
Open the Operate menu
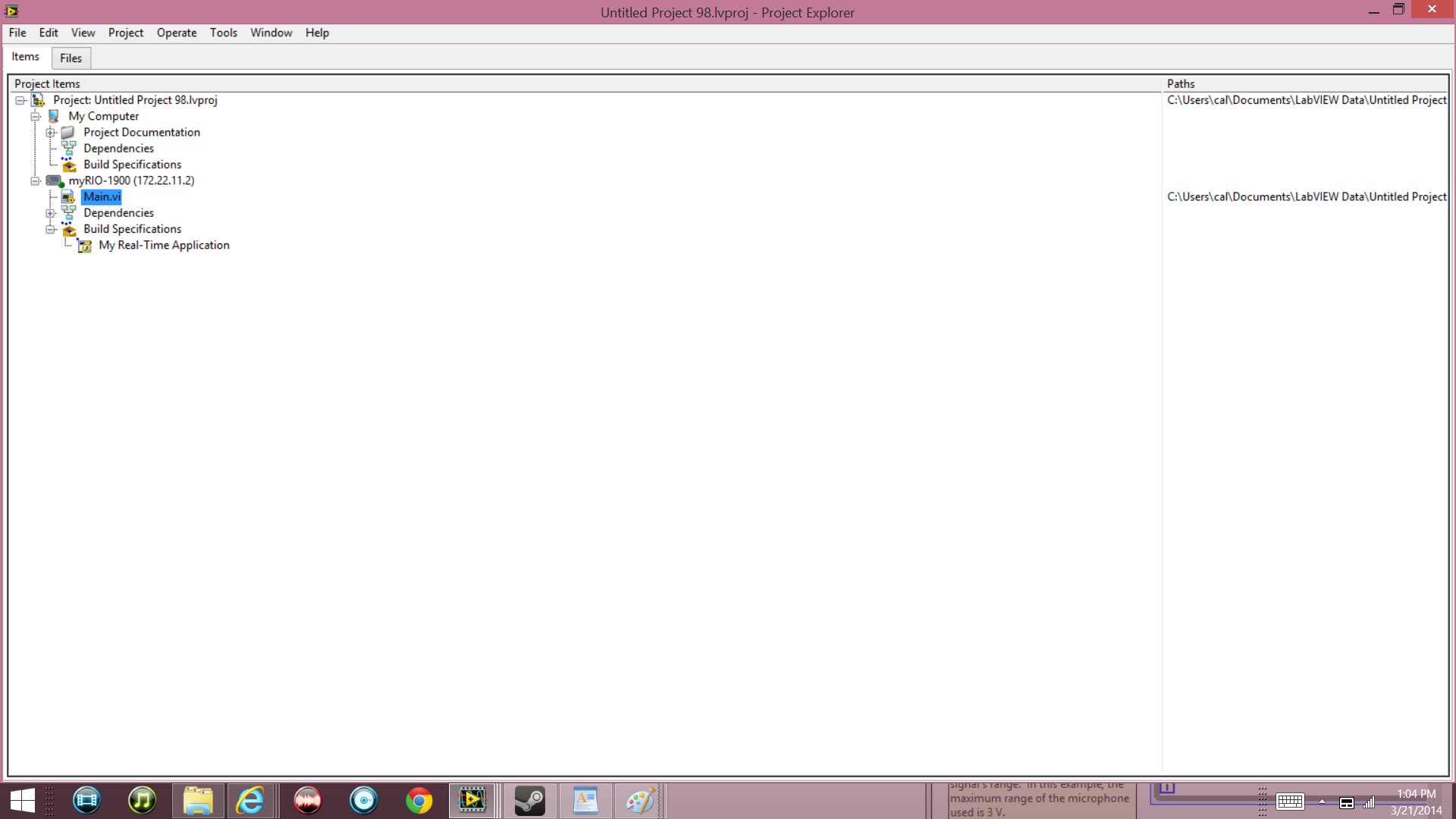click(x=177, y=33)
